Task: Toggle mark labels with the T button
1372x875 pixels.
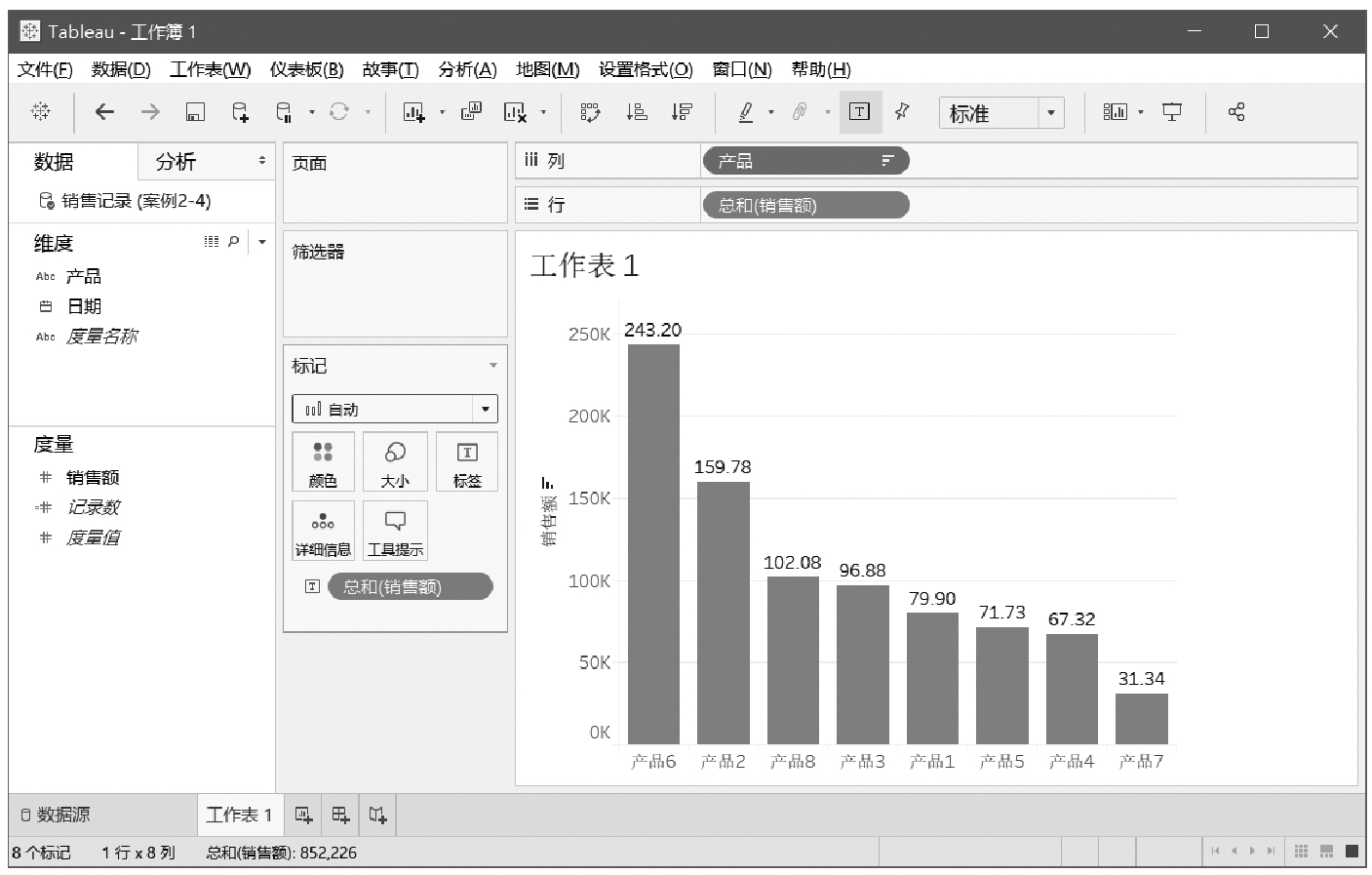Action: [x=859, y=112]
